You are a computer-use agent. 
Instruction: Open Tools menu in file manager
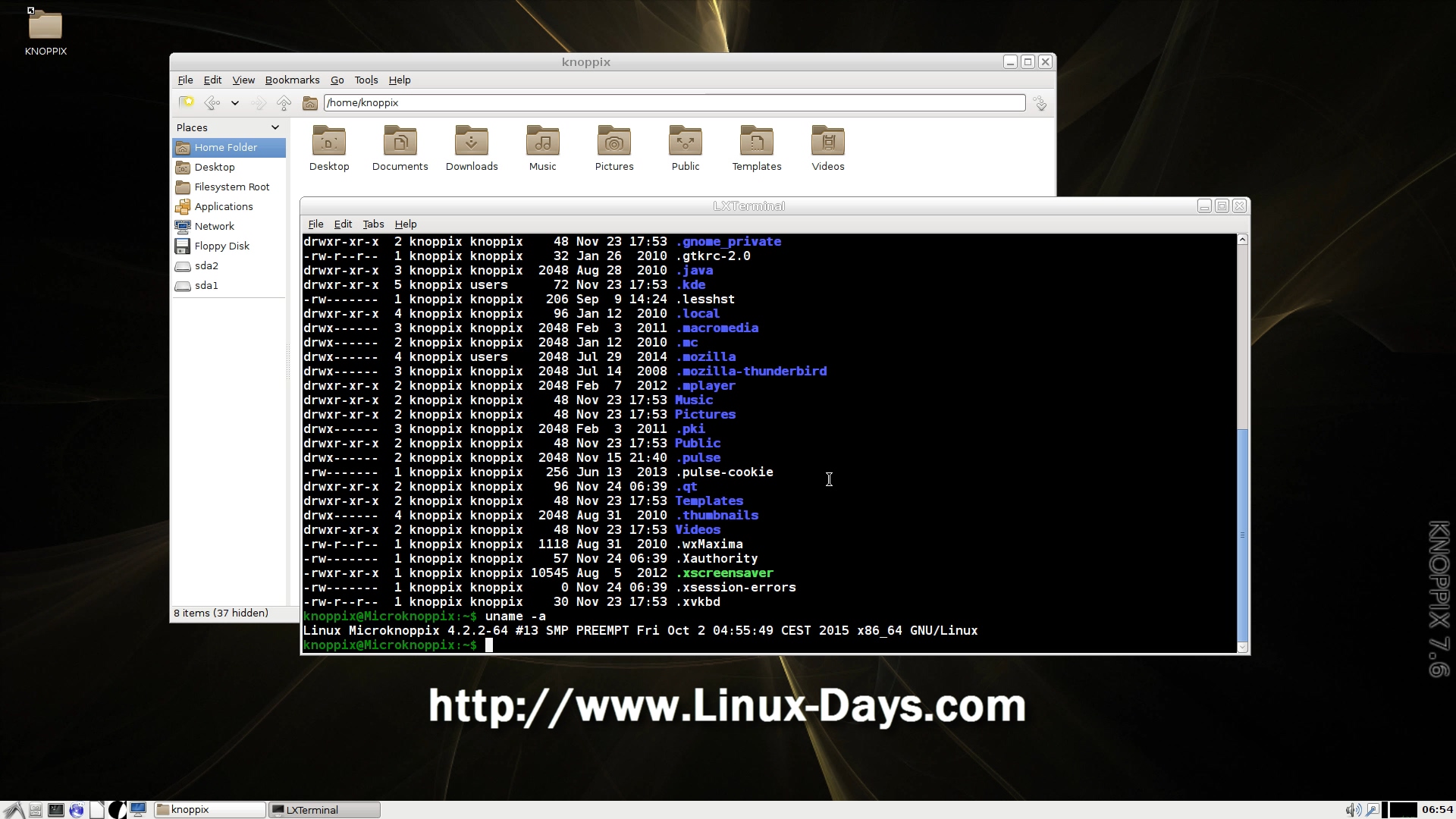pos(366,80)
